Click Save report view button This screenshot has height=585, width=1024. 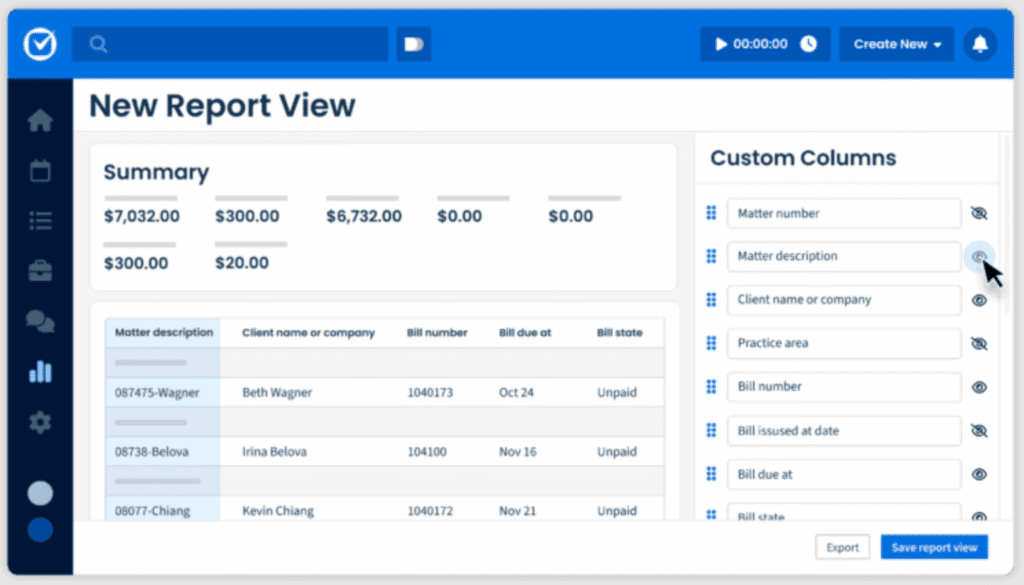pyautogui.click(x=934, y=547)
